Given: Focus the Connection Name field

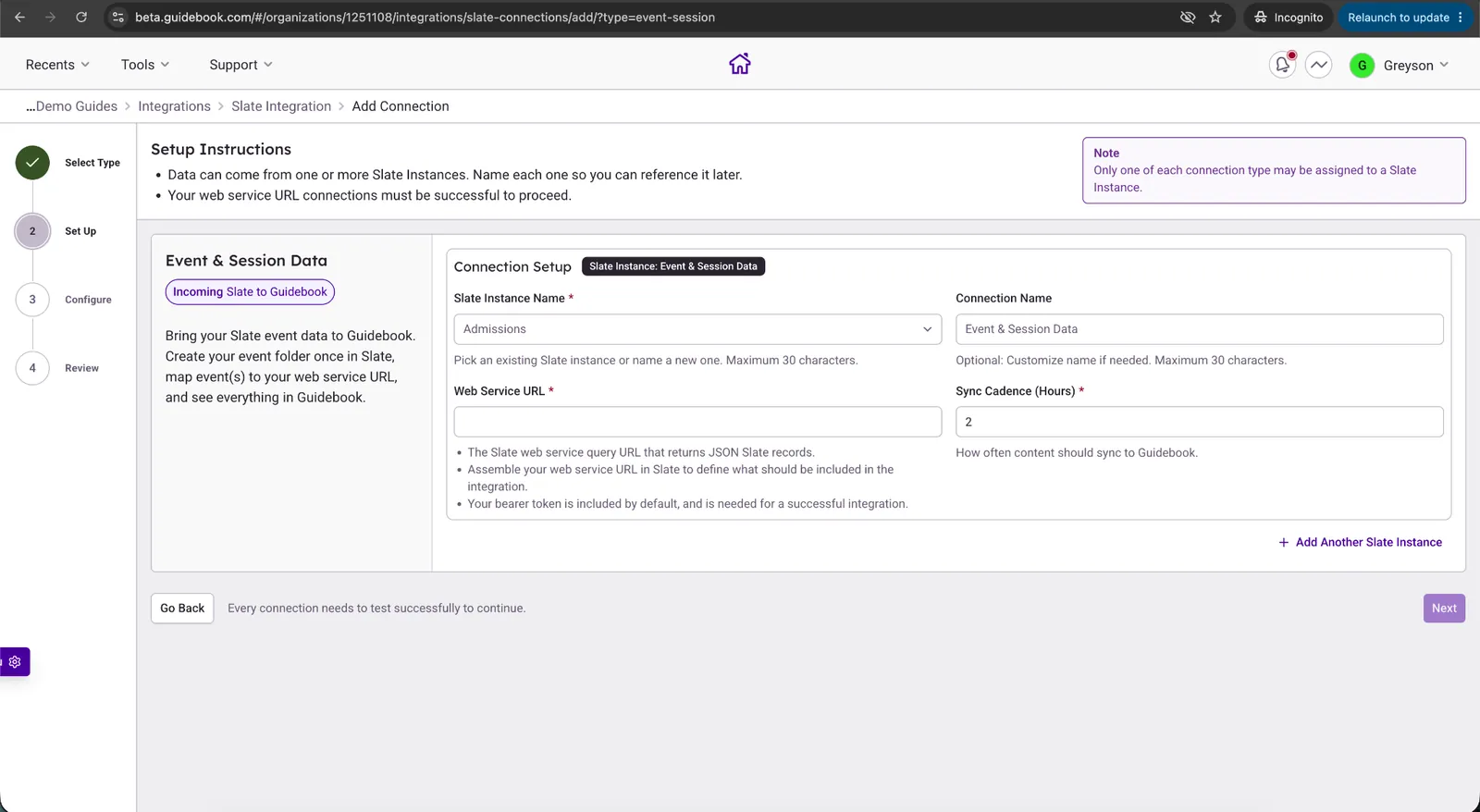Looking at the screenshot, I should 1199,329.
